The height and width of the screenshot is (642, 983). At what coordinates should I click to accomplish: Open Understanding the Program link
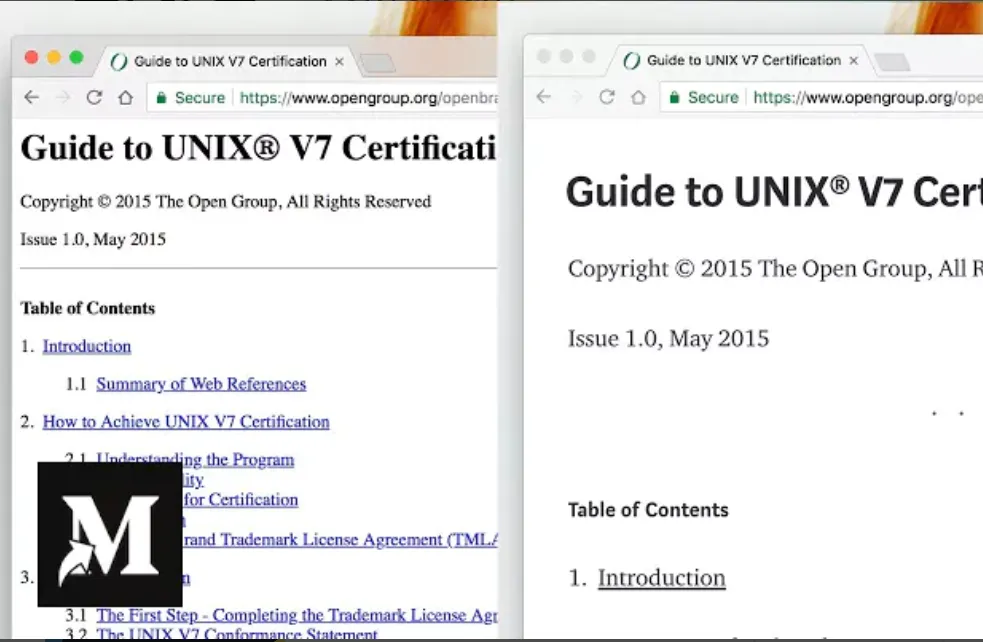(195, 459)
